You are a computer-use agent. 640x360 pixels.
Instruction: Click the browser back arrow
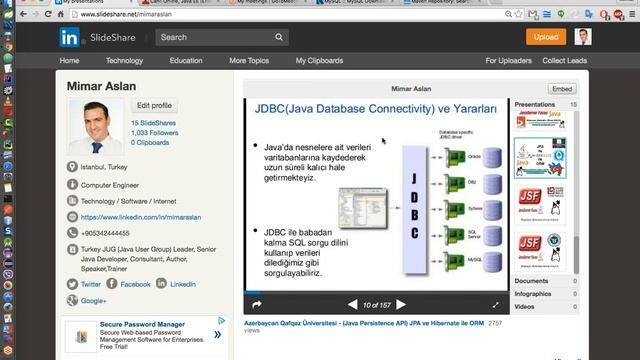click(x=23, y=14)
